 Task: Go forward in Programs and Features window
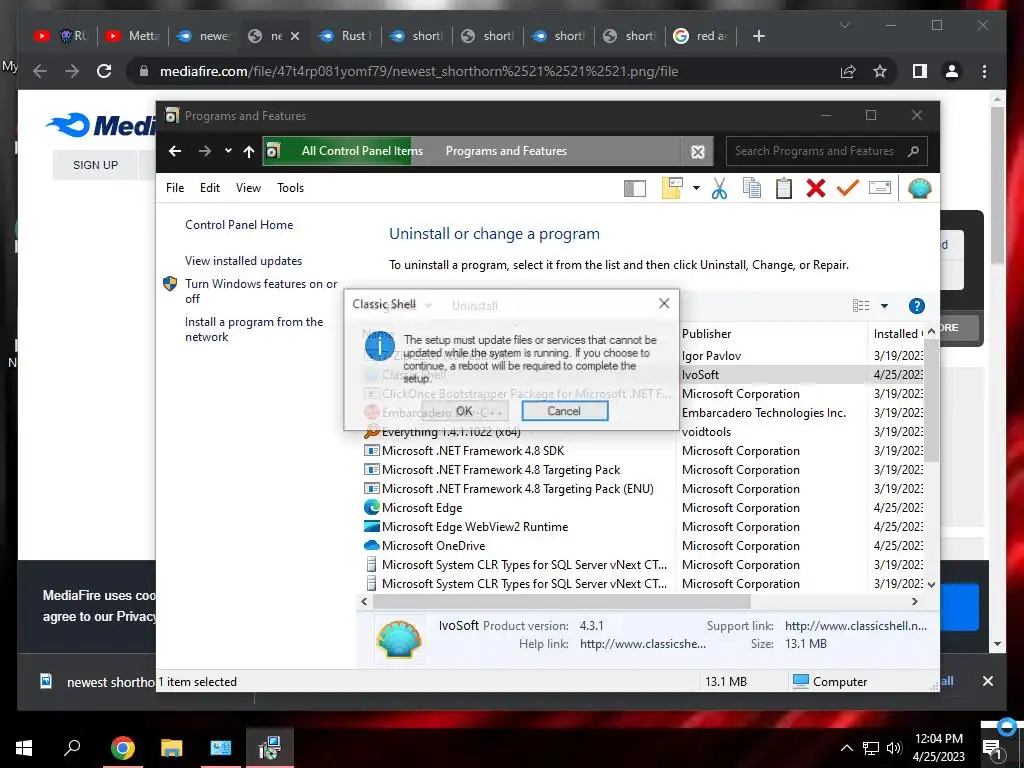(204, 151)
